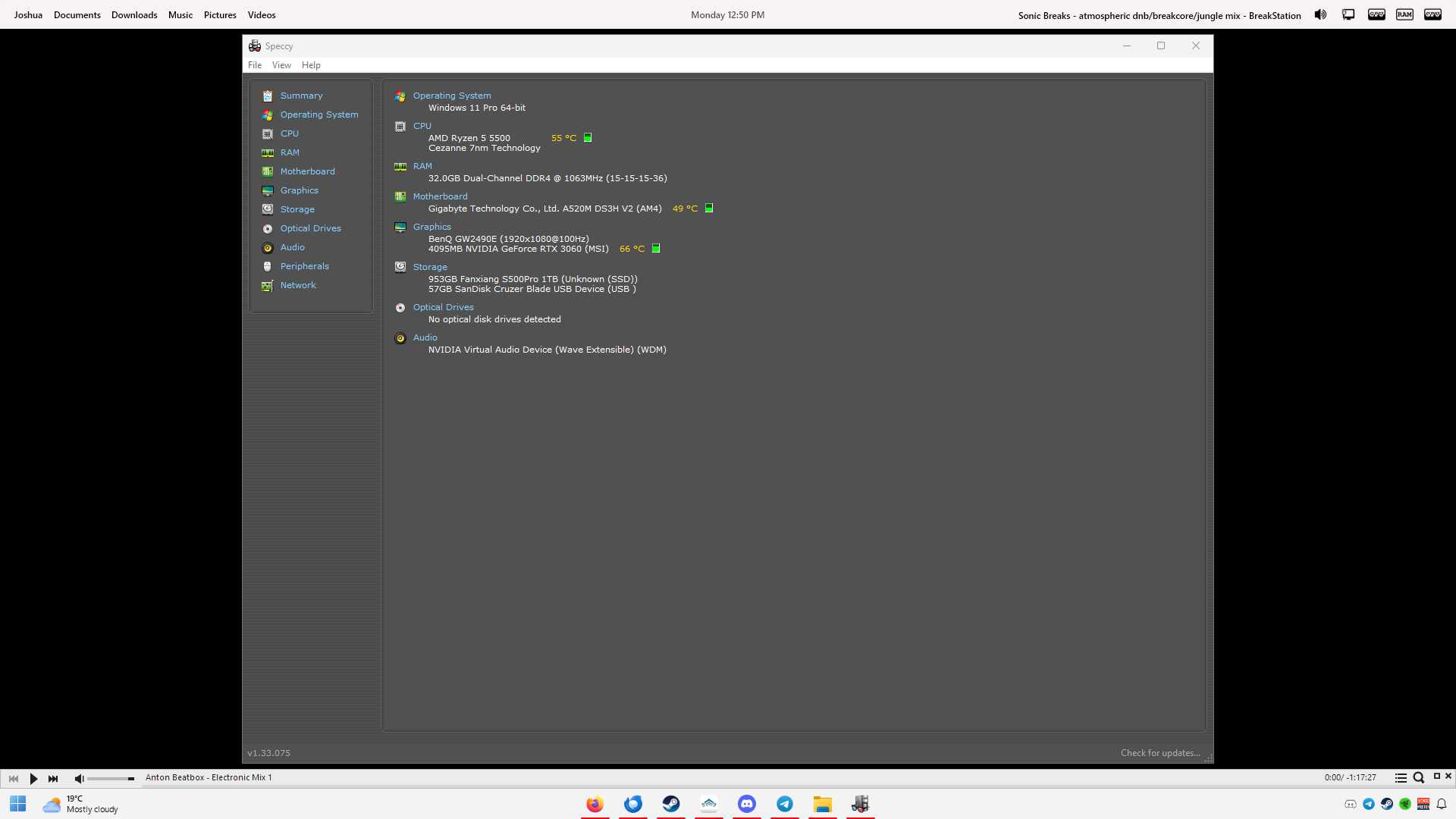Click the Storage heading link in the summary
The width and height of the screenshot is (1456, 819).
(x=430, y=267)
